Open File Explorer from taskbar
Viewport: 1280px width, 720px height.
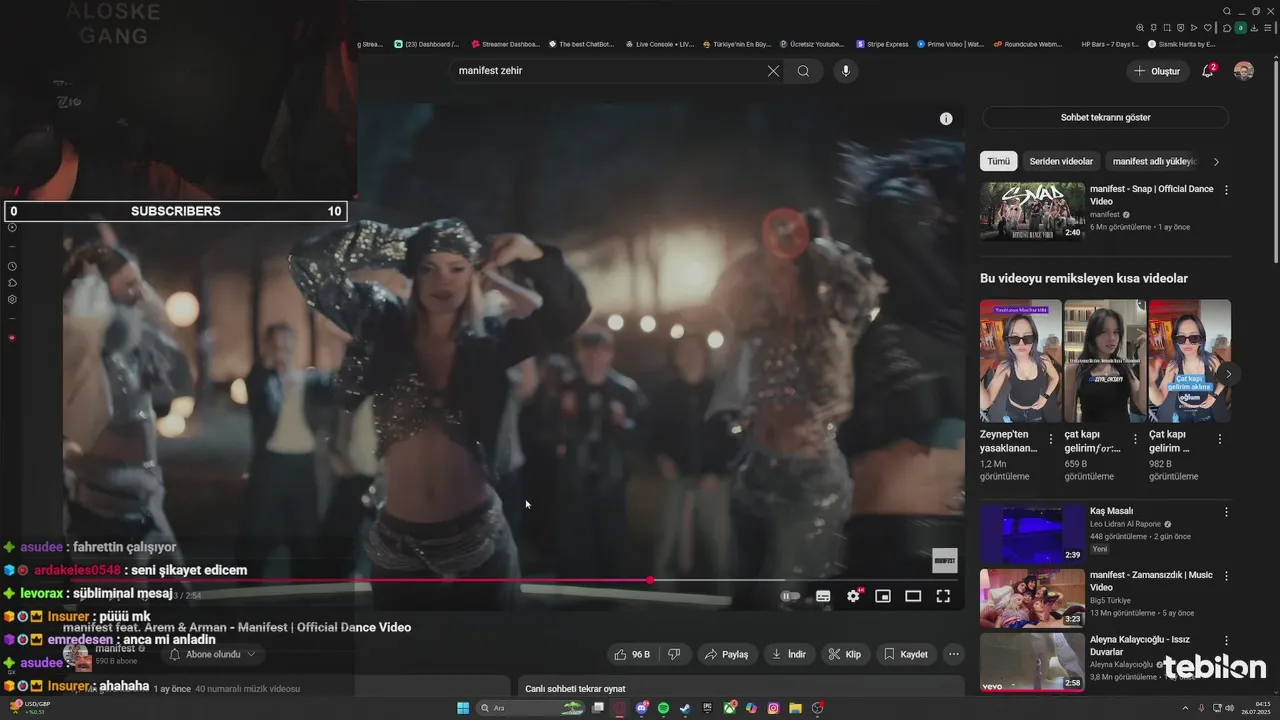pos(795,708)
